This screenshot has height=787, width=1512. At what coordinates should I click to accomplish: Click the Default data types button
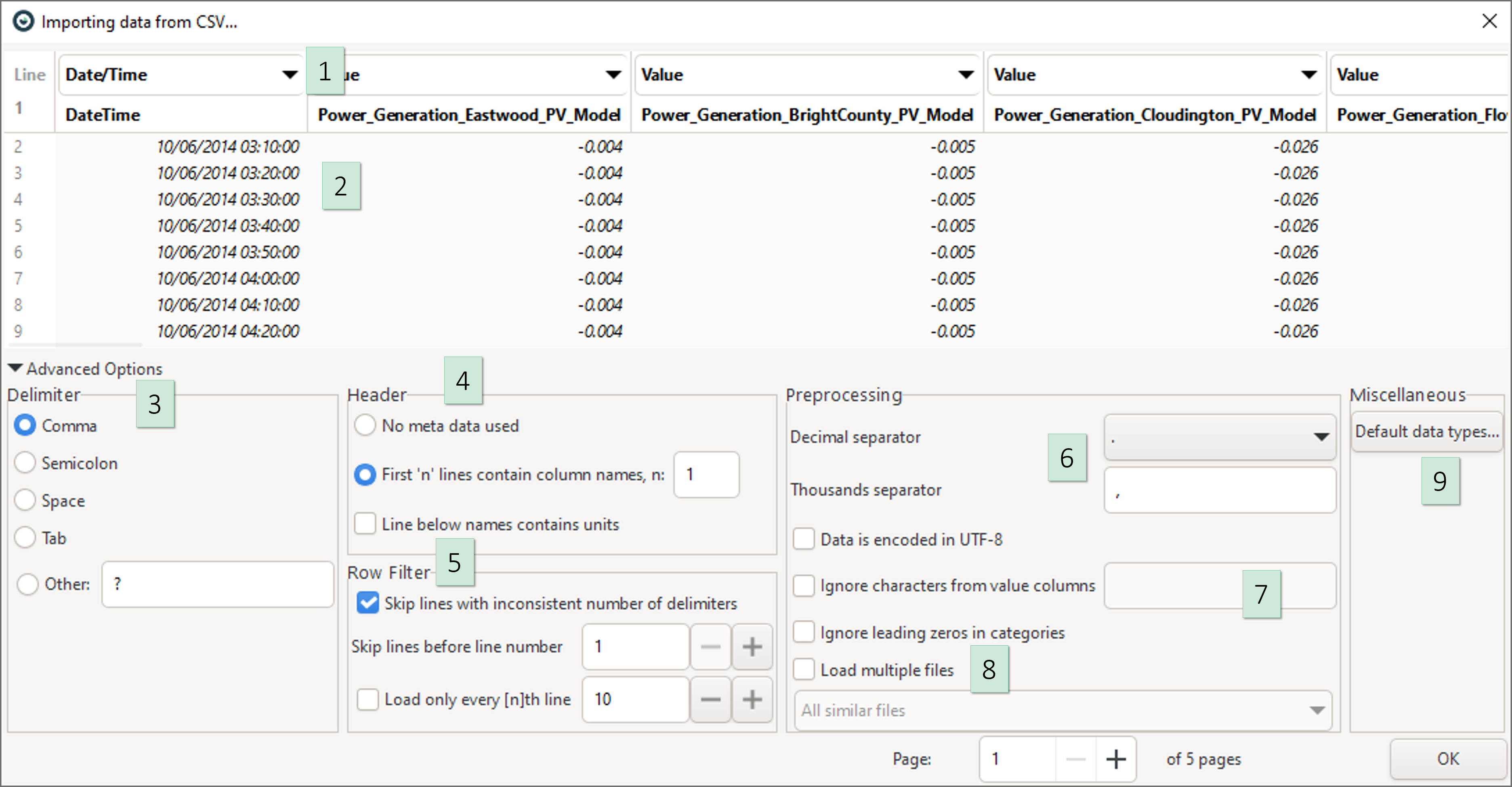pyautogui.click(x=1426, y=431)
